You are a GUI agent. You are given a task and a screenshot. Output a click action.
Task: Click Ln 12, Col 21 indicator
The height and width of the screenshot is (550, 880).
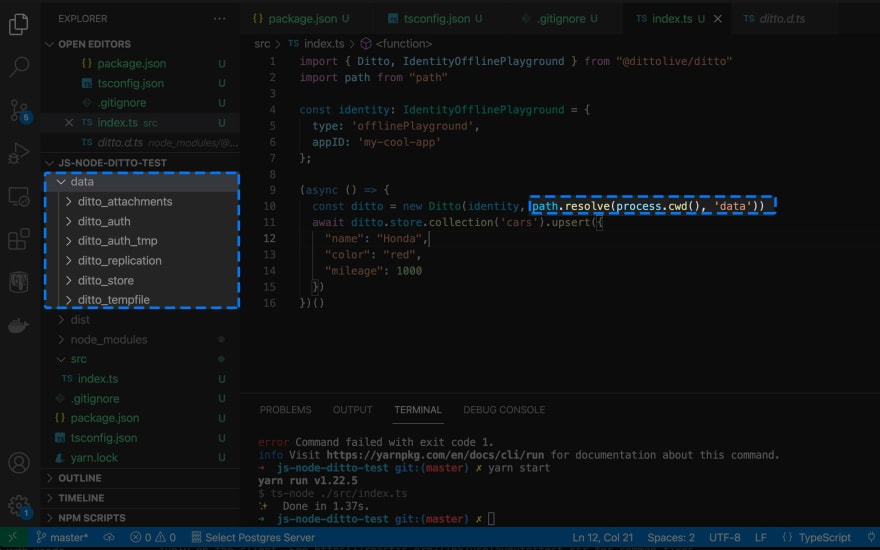click(x=602, y=537)
